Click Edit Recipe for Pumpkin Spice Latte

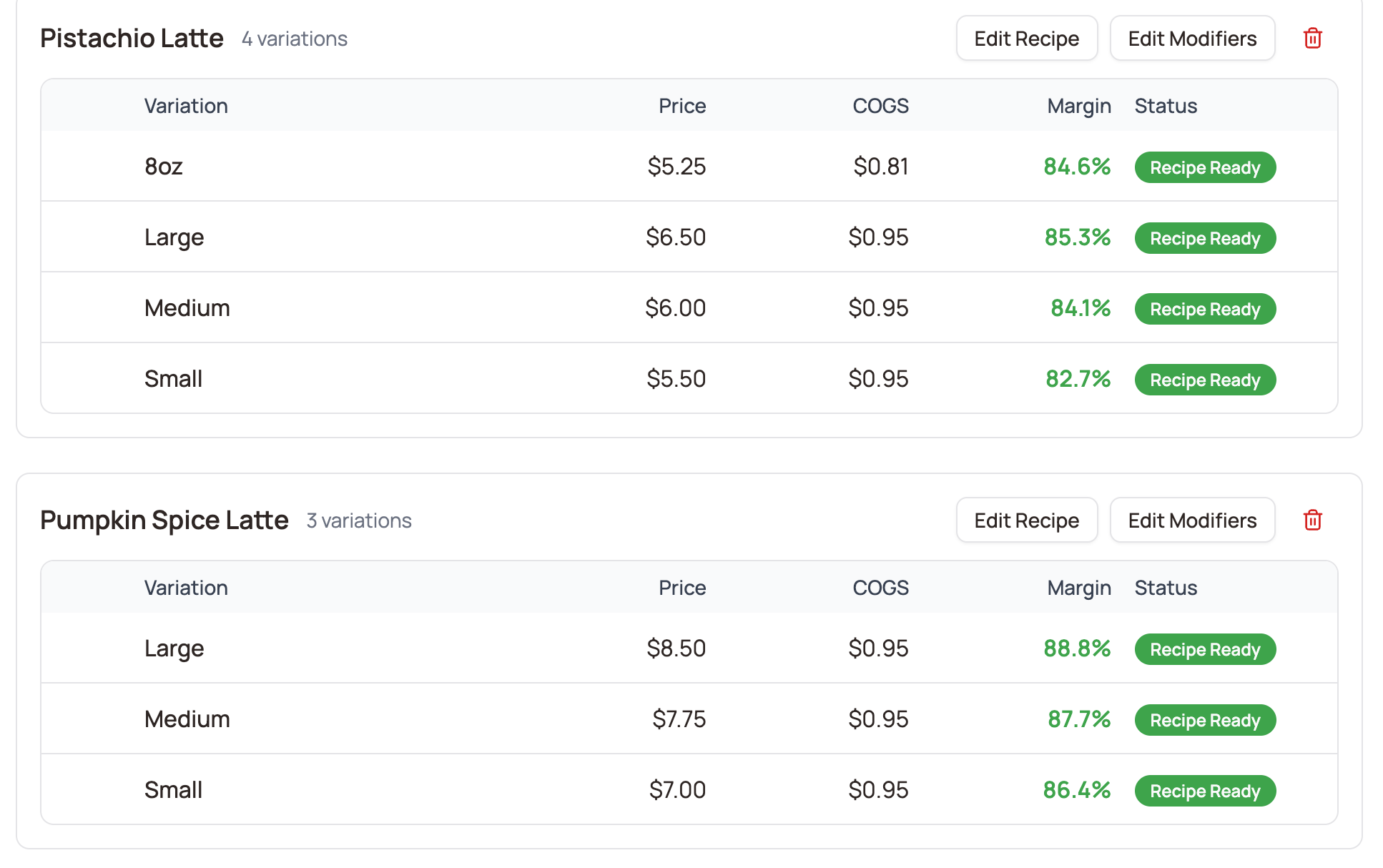pos(1026,521)
